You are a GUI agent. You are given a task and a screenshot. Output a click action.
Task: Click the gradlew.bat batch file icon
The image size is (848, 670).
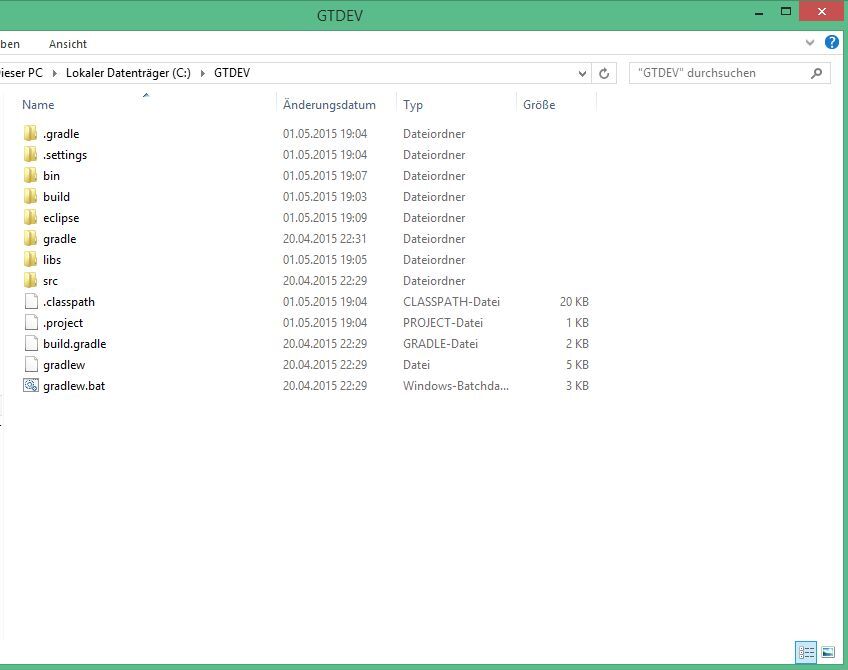point(31,386)
